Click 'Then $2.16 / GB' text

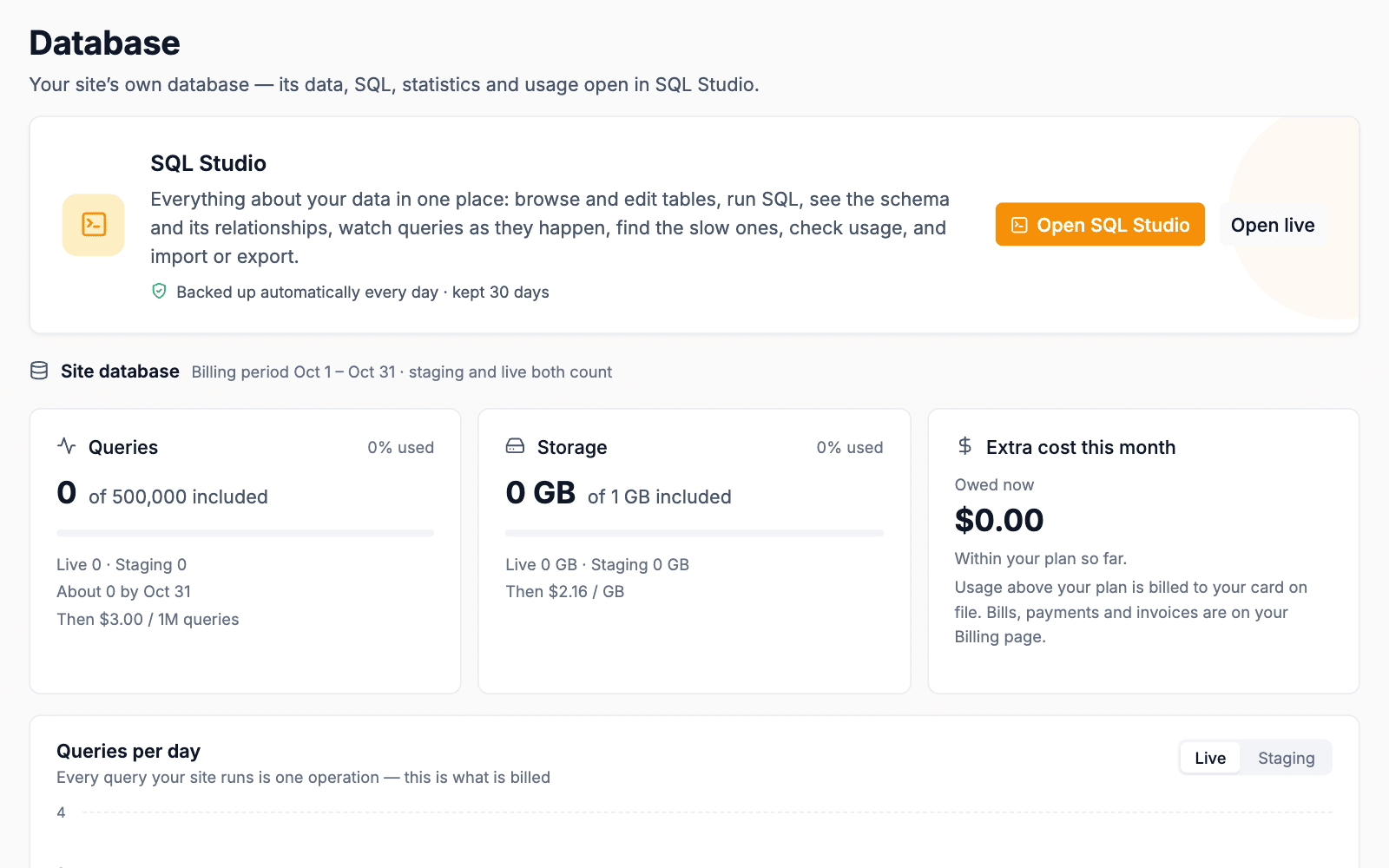[565, 591]
